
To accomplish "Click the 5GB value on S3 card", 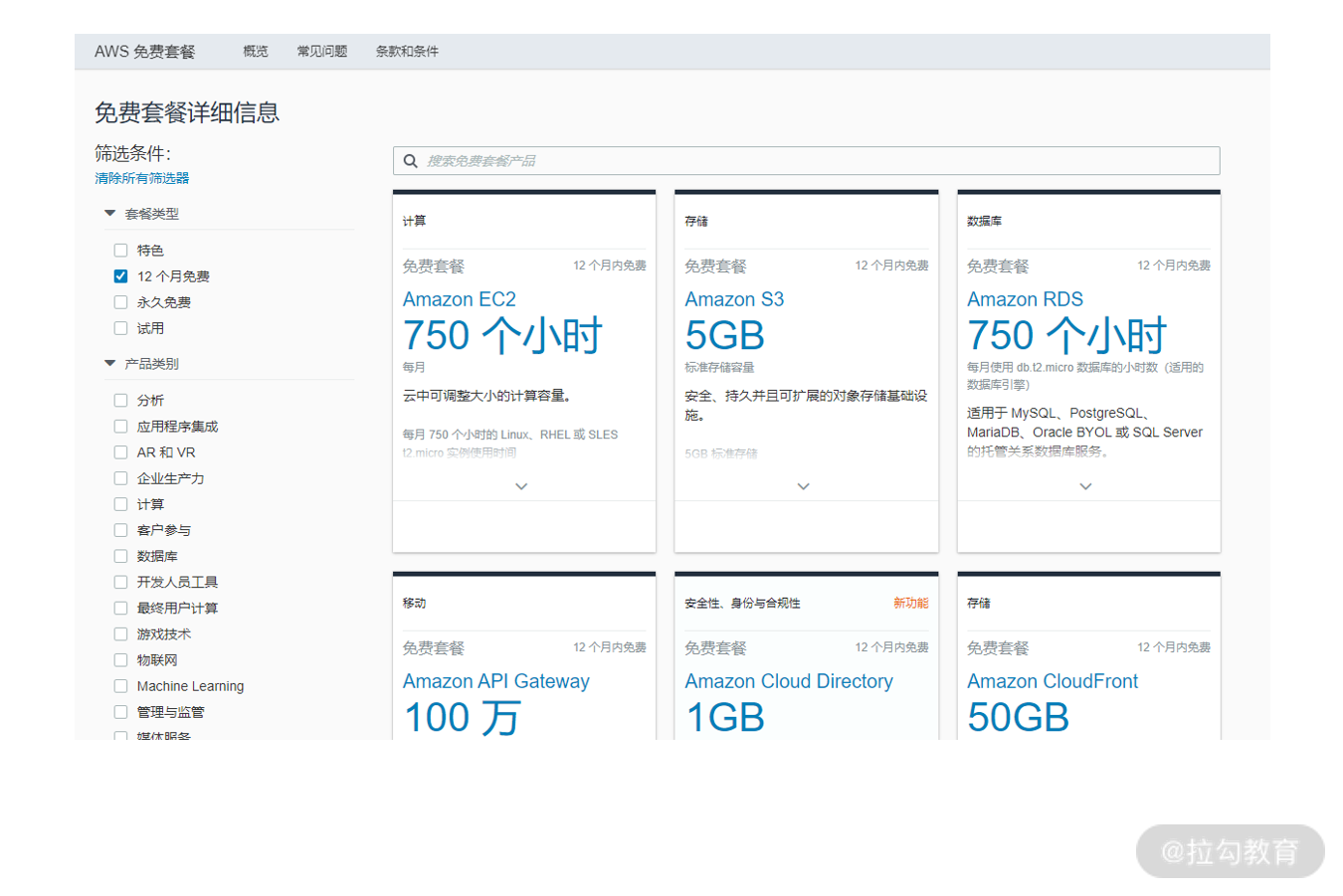I will coord(724,336).
